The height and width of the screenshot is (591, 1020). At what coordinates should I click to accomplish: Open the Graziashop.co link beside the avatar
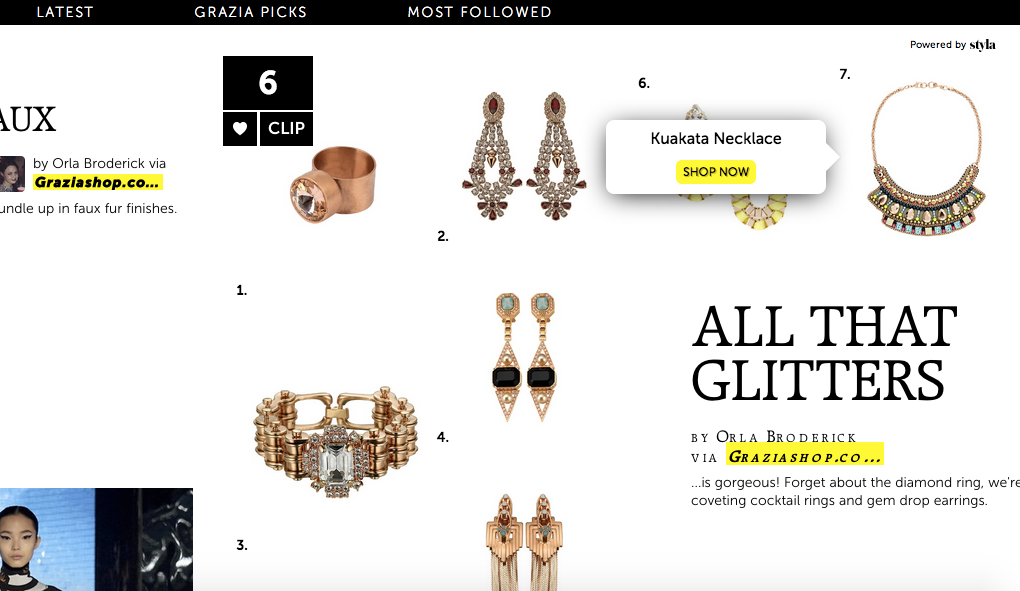tap(97, 182)
